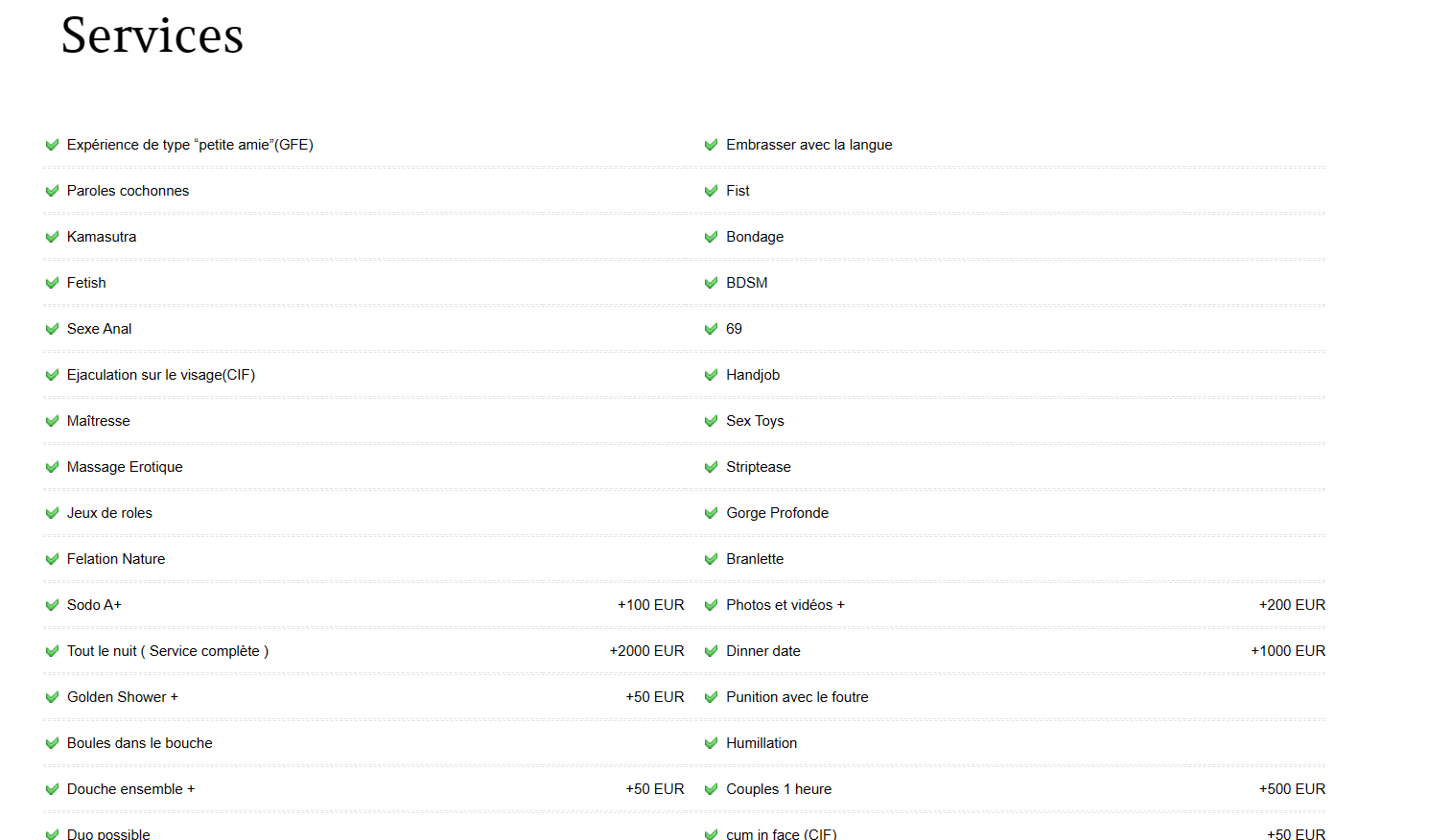The width and height of the screenshot is (1429, 840).
Task: Click the +100 EUR price value
Action: (x=651, y=605)
